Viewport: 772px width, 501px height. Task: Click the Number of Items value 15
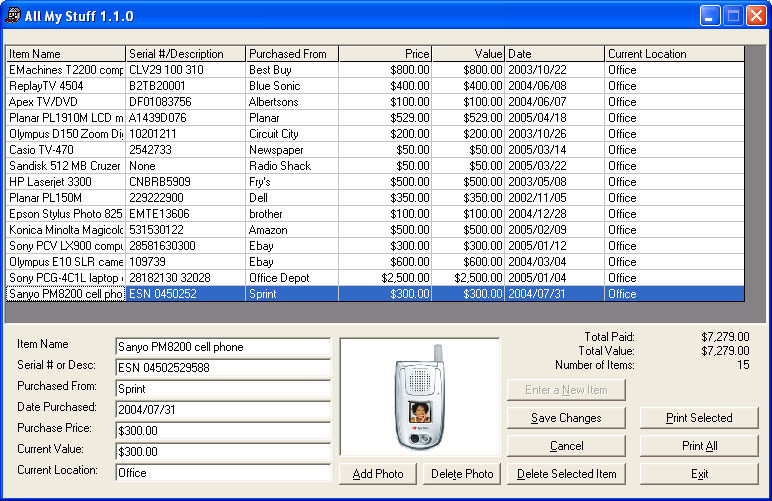point(743,365)
